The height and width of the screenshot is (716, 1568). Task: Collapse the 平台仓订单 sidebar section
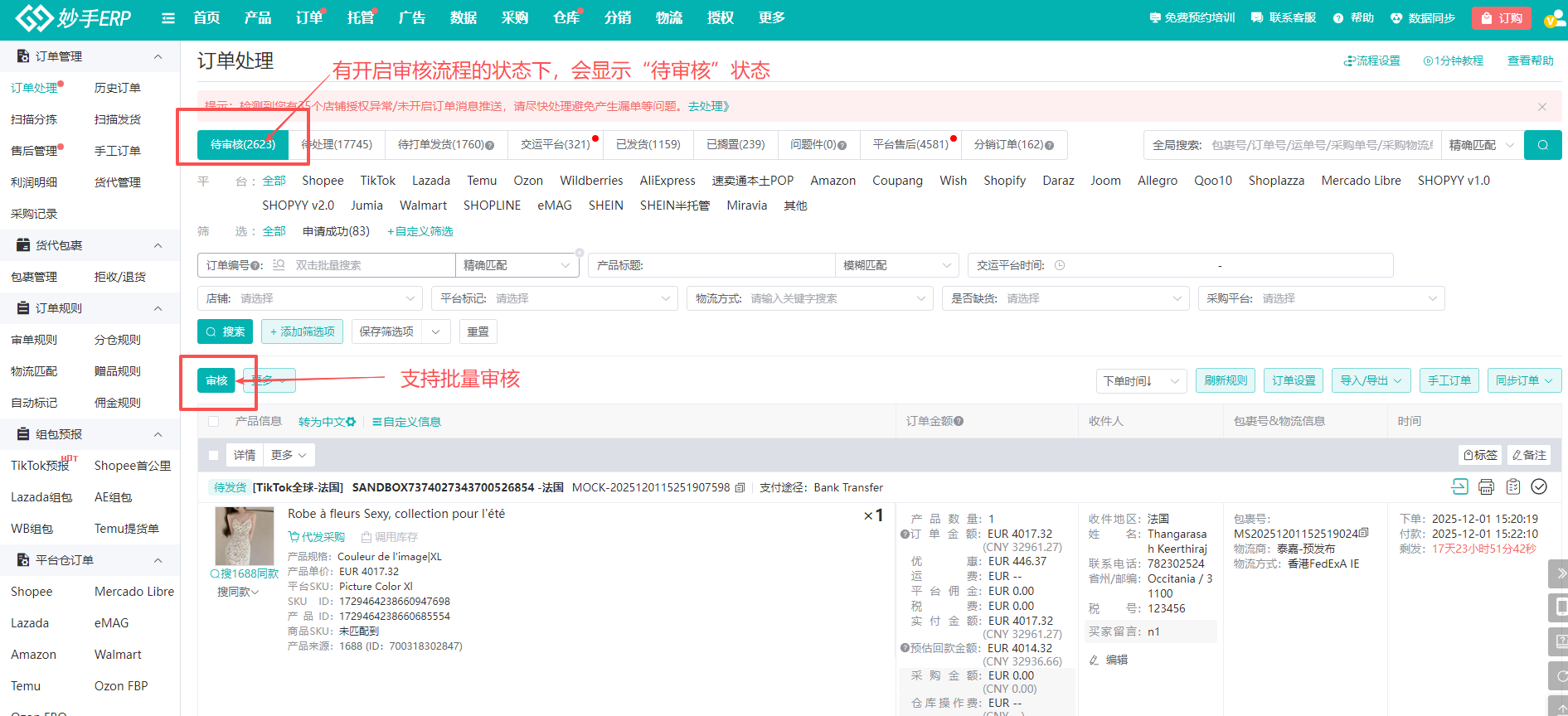(158, 560)
